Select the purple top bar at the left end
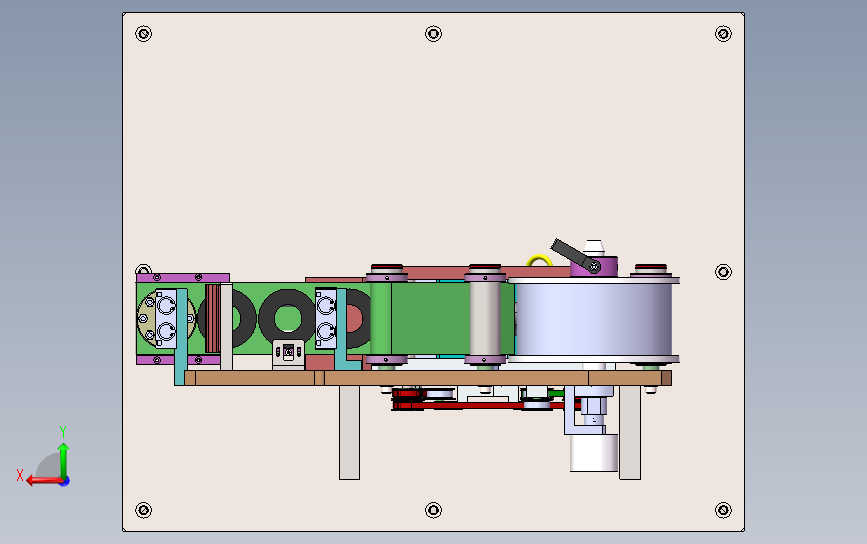 183,278
